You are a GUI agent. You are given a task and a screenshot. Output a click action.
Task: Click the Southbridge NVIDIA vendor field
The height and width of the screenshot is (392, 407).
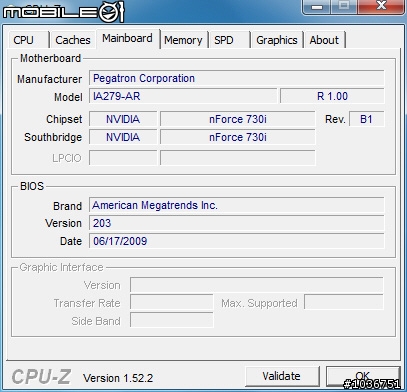(x=123, y=137)
